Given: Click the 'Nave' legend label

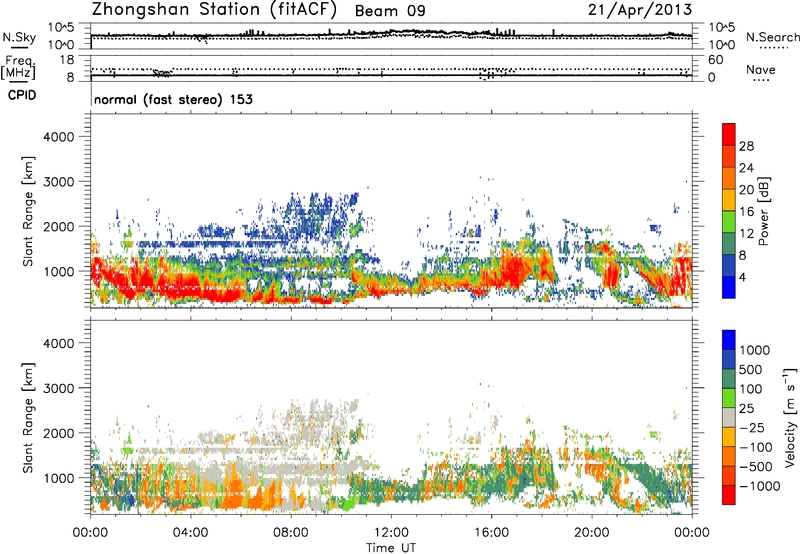Looking at the screenshot, I should coord(761,69).
